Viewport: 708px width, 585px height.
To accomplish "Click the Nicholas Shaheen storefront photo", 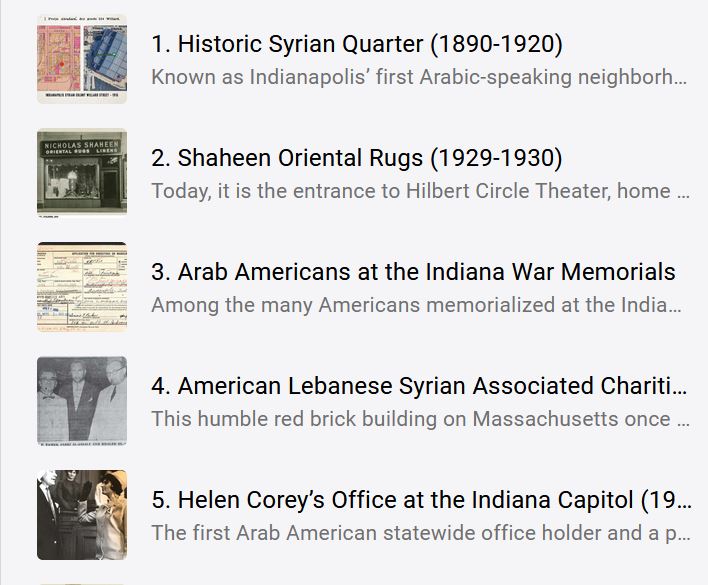I will [82, 171].
